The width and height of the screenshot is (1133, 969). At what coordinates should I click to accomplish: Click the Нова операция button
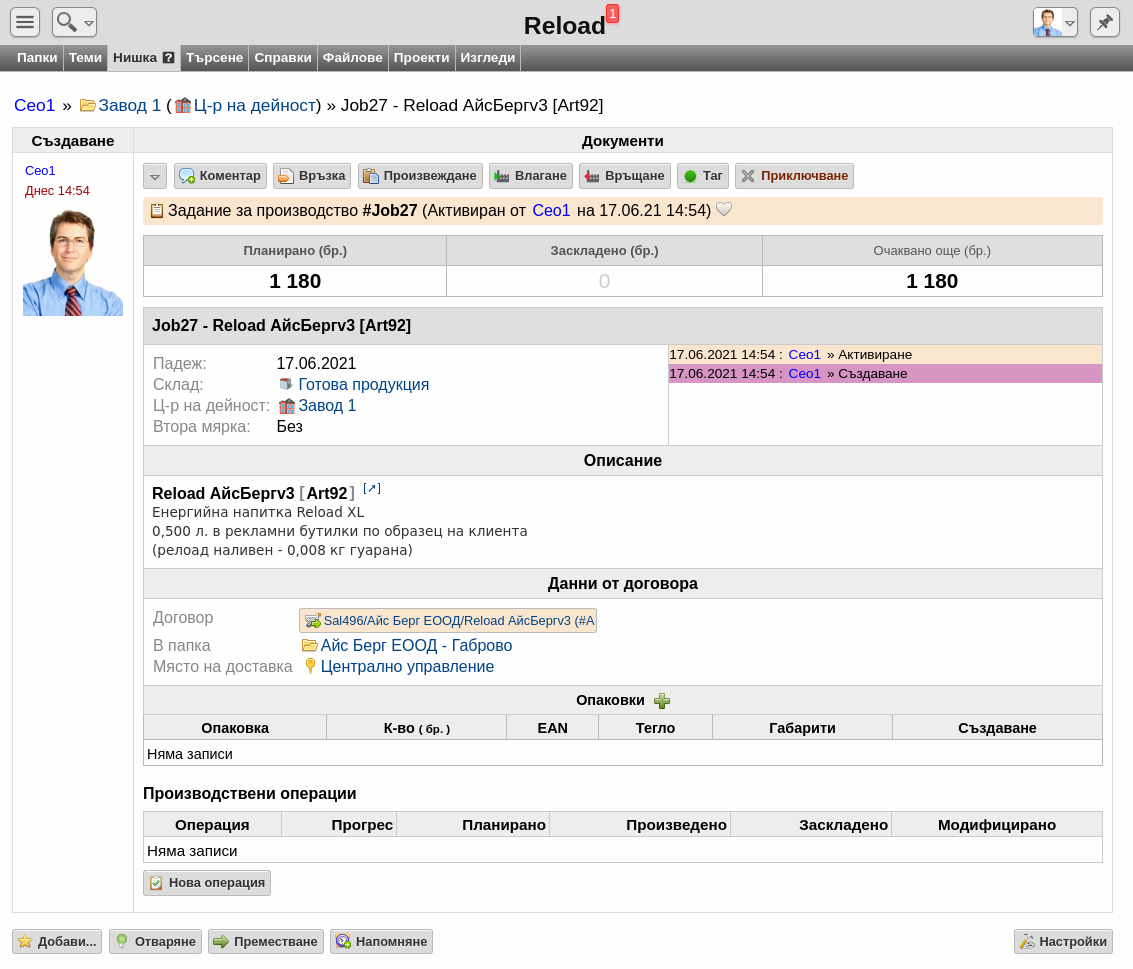coord(207,882)
